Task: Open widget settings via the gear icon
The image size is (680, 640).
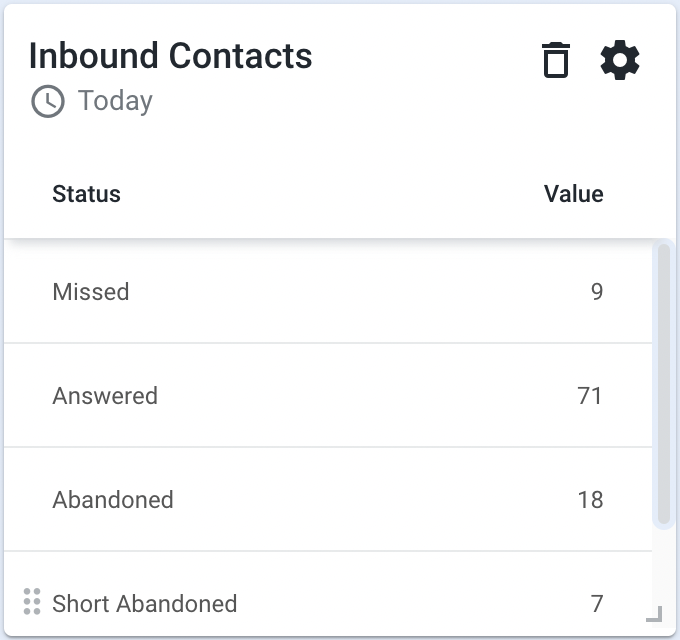Action: click(620, 60)
